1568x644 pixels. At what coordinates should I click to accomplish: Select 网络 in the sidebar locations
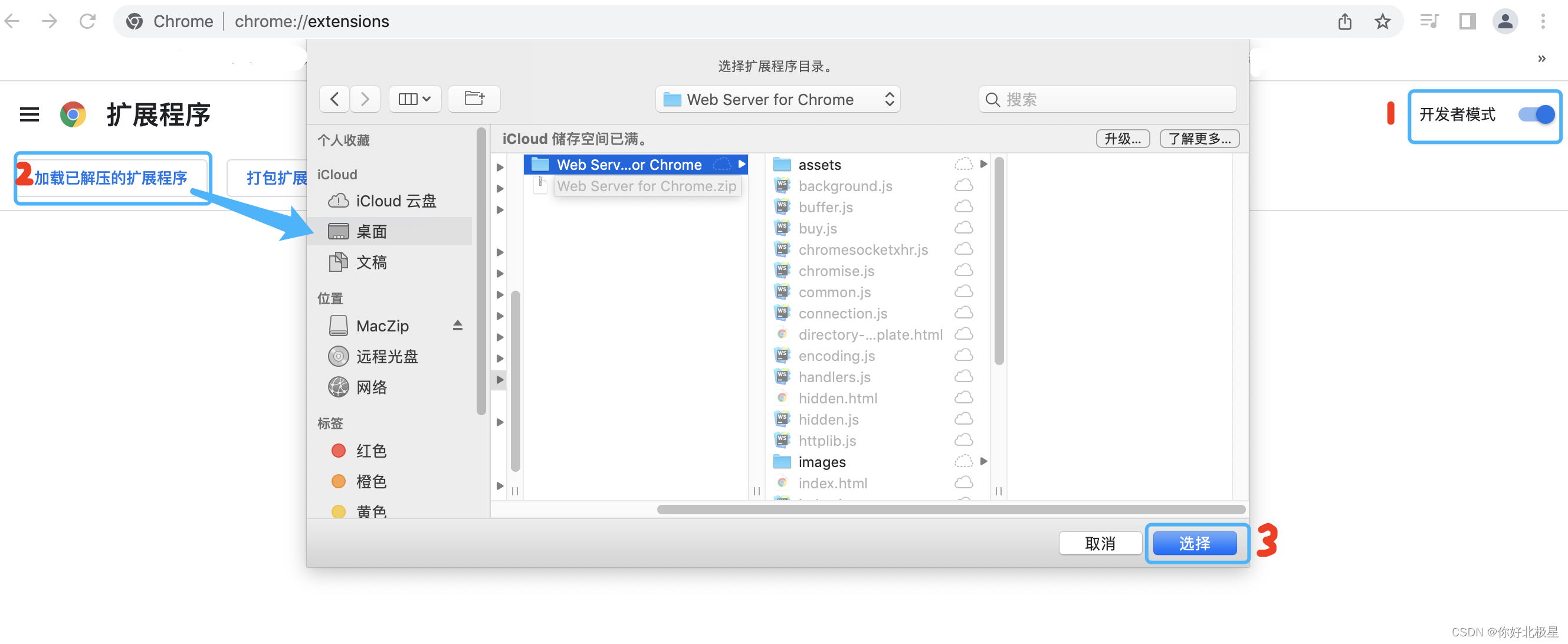pos(372,387)
